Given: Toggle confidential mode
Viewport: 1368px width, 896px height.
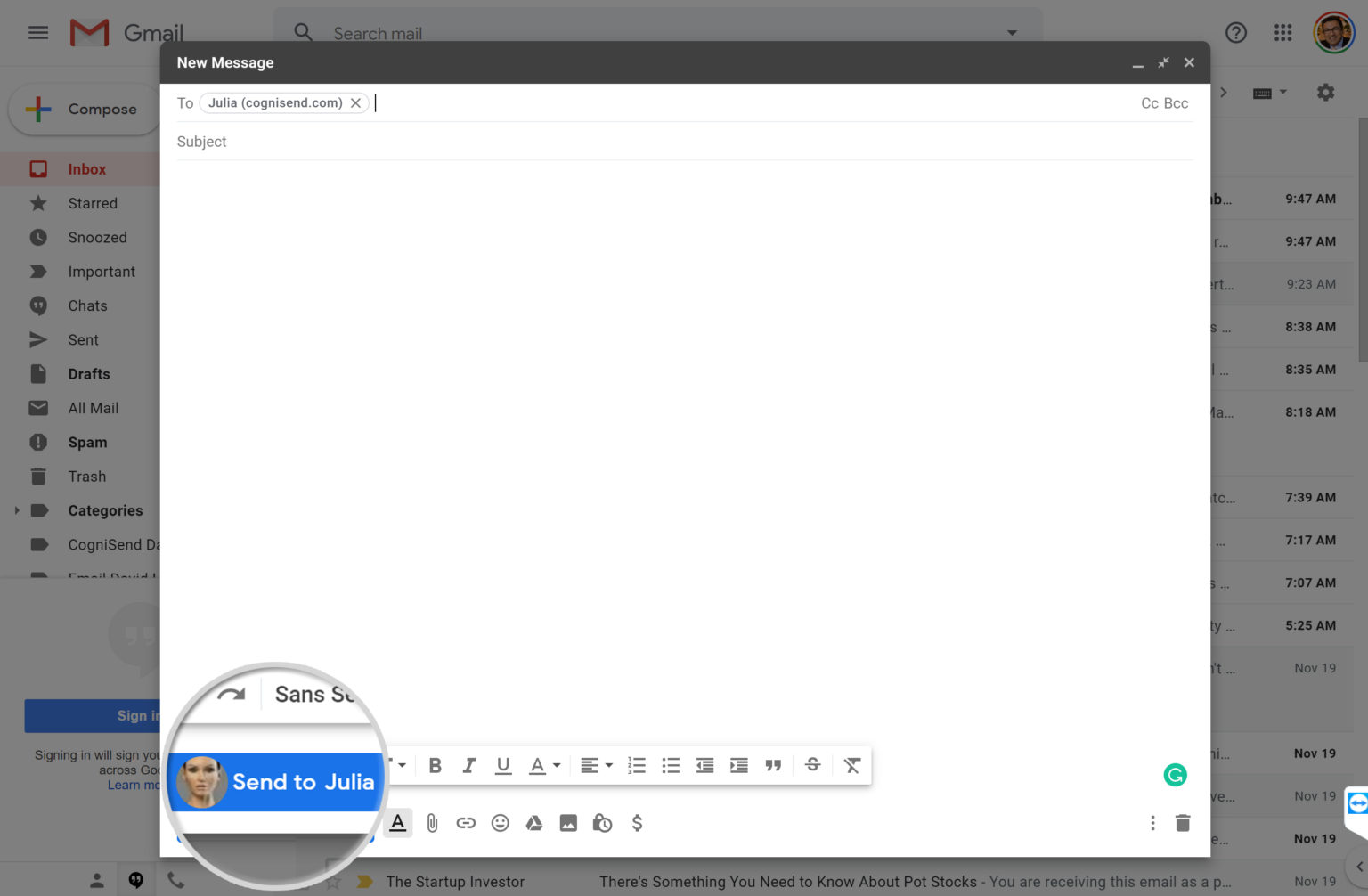Looking at the screenshot, I should click(602, 823).
